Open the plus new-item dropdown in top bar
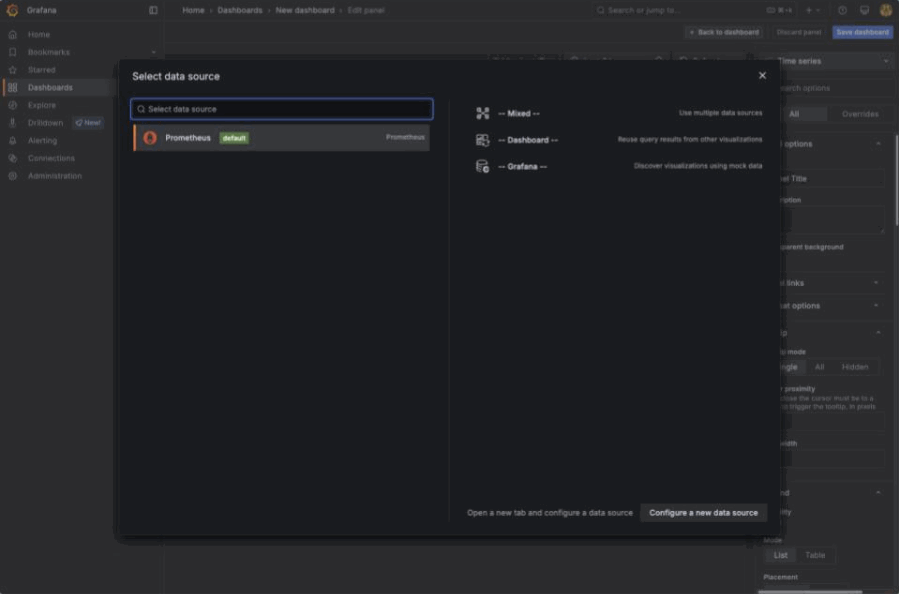Screen dimensions: 899x594 (812, 10)
